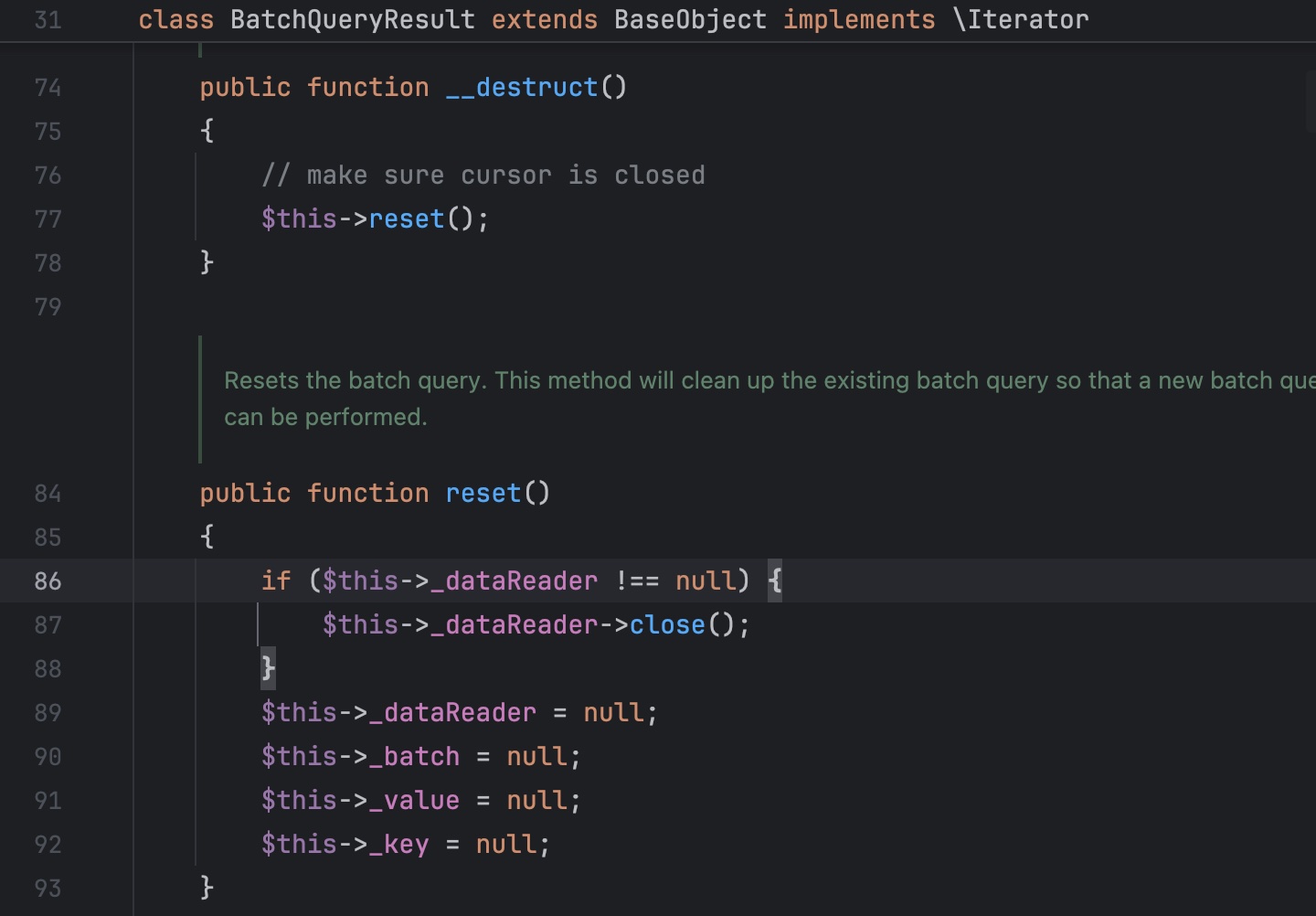Click the highlighted closing brace on line 88
Image resolution: width=1316 pixels, height=916 pixels.
pyautogui.click(x=268, y=668)
